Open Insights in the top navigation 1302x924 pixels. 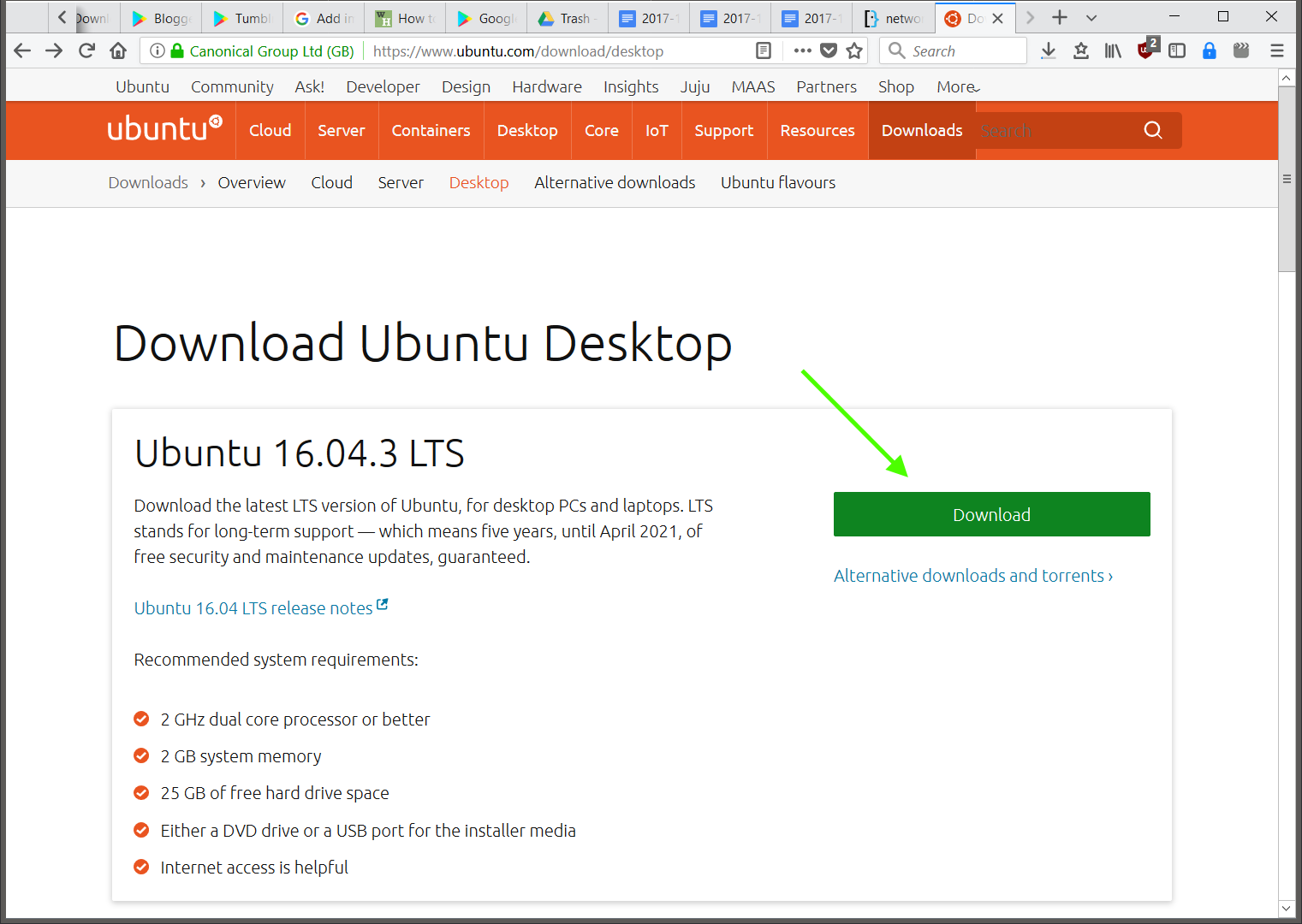pos(631,87)
